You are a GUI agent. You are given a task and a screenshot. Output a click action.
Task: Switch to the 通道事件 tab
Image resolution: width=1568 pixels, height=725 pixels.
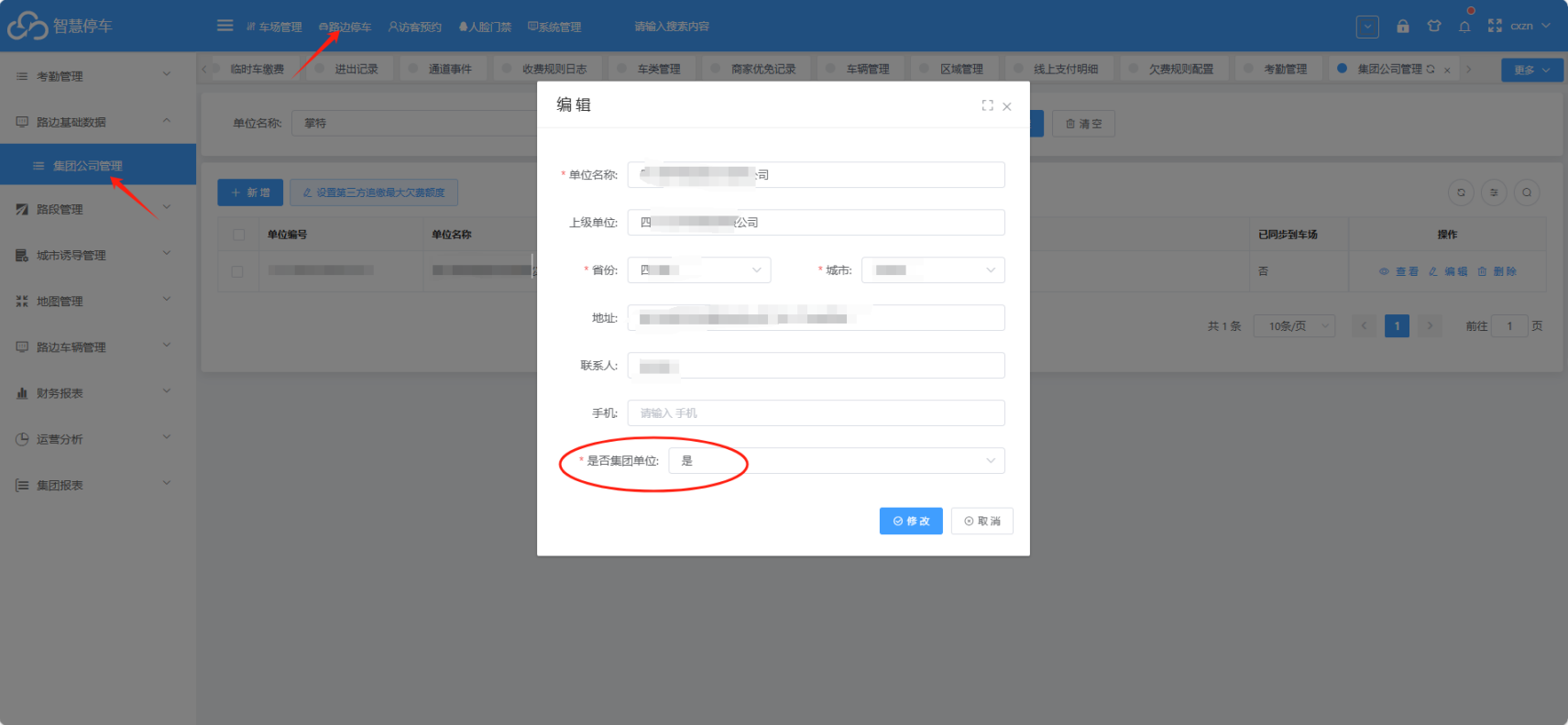444,69
